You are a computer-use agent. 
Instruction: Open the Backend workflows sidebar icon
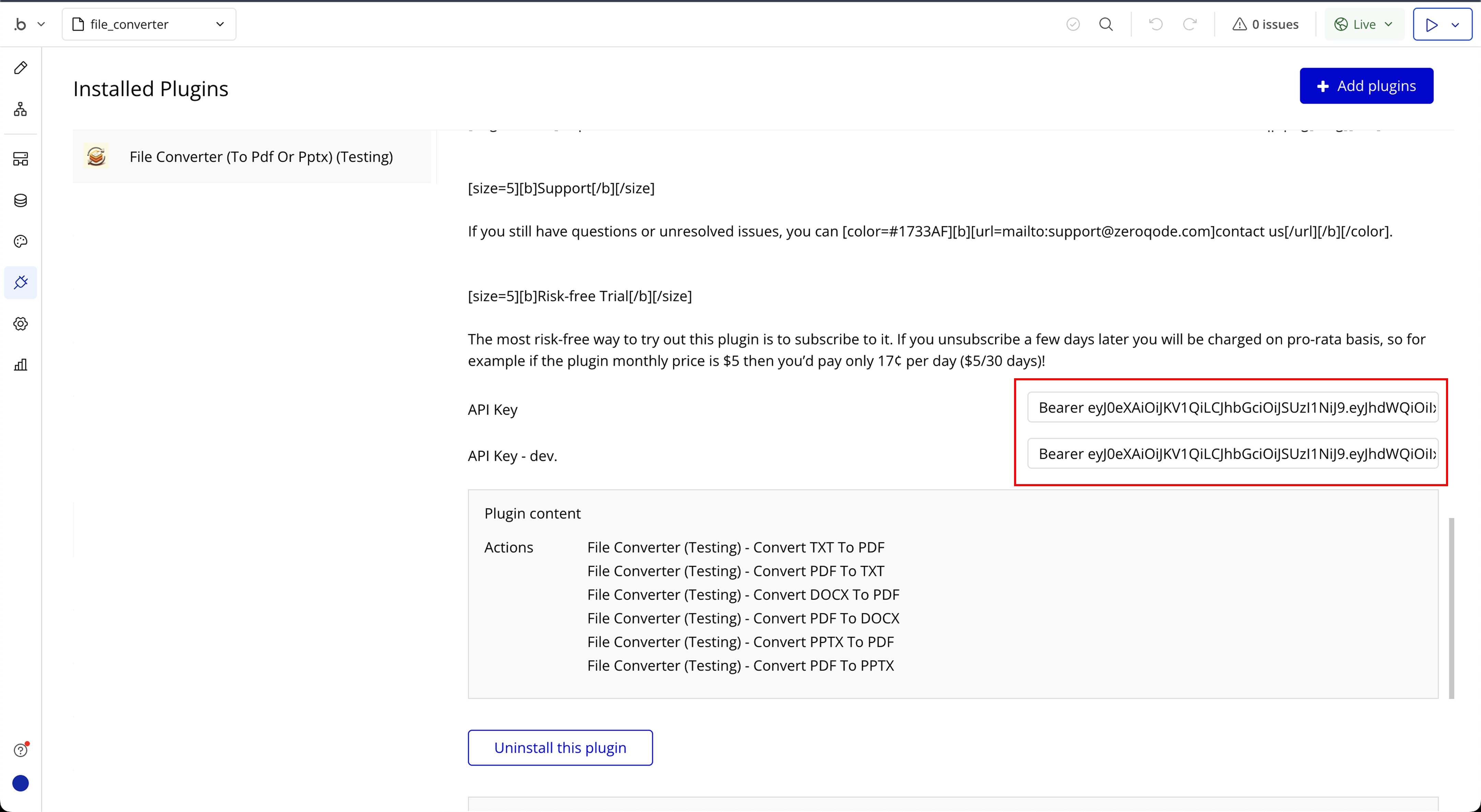(x=21, y=159)
